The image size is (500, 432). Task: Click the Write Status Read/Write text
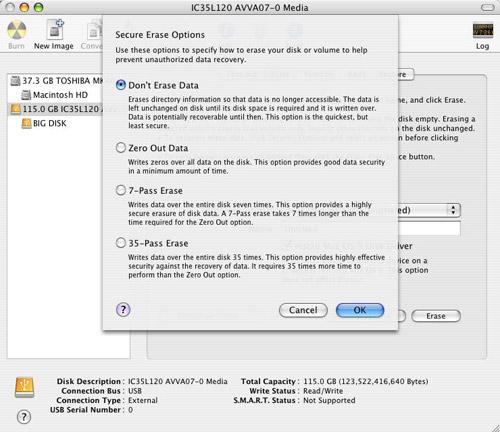click(x=323, y=391)
